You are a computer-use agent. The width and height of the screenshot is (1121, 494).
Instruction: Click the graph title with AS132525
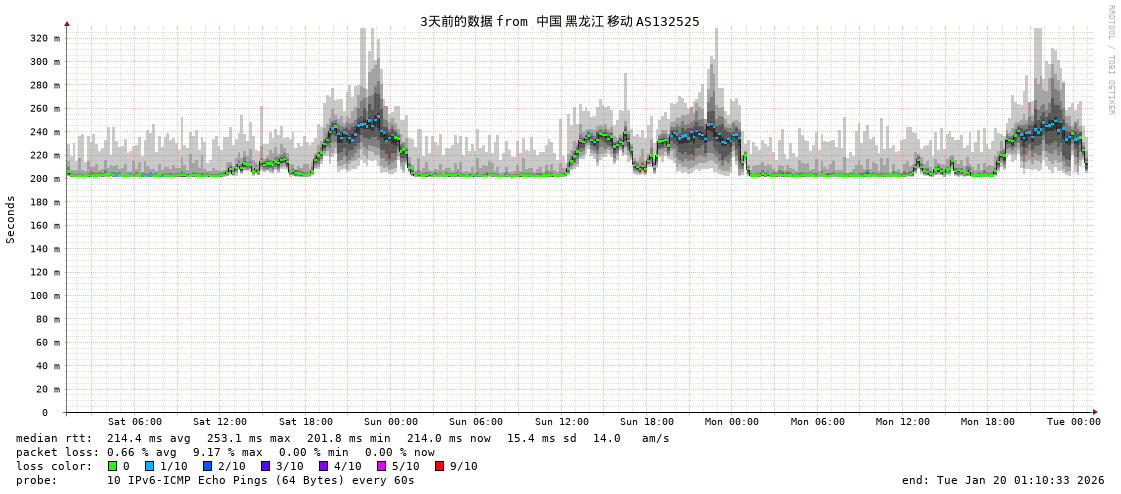click(x=559, y=21)
